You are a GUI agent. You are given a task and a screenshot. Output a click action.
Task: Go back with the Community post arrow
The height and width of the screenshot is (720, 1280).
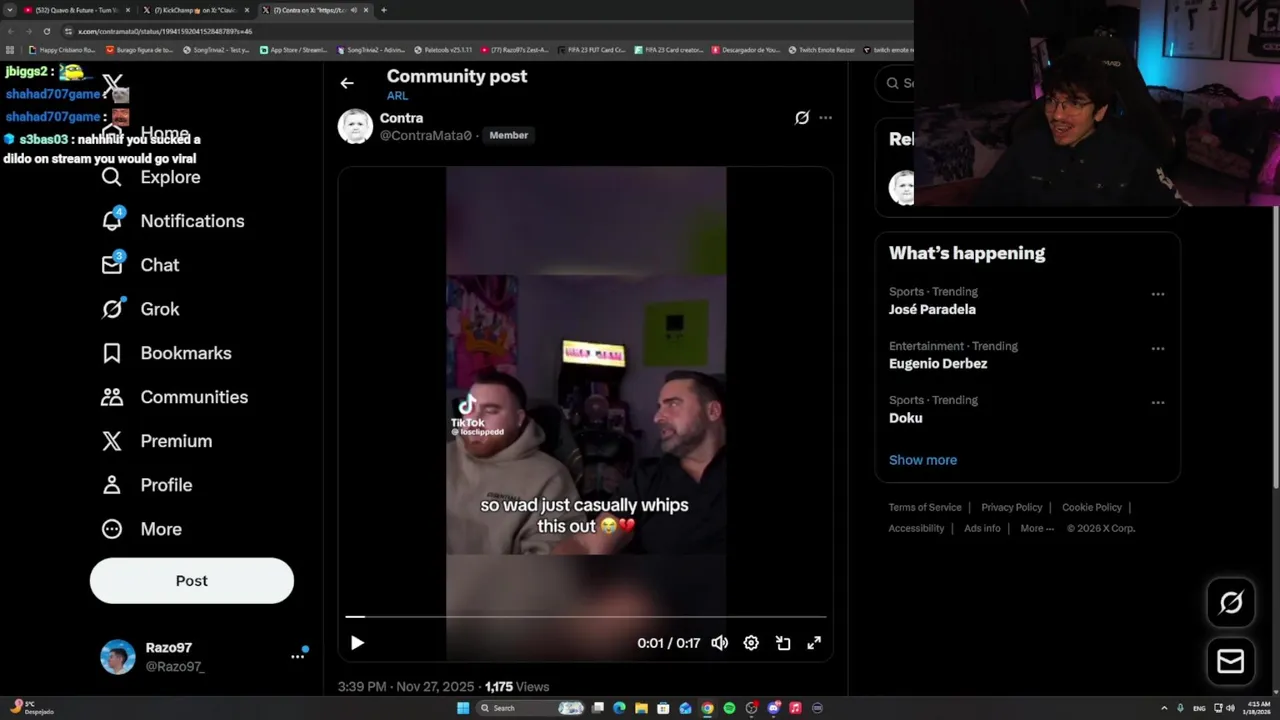click(347, 83)
